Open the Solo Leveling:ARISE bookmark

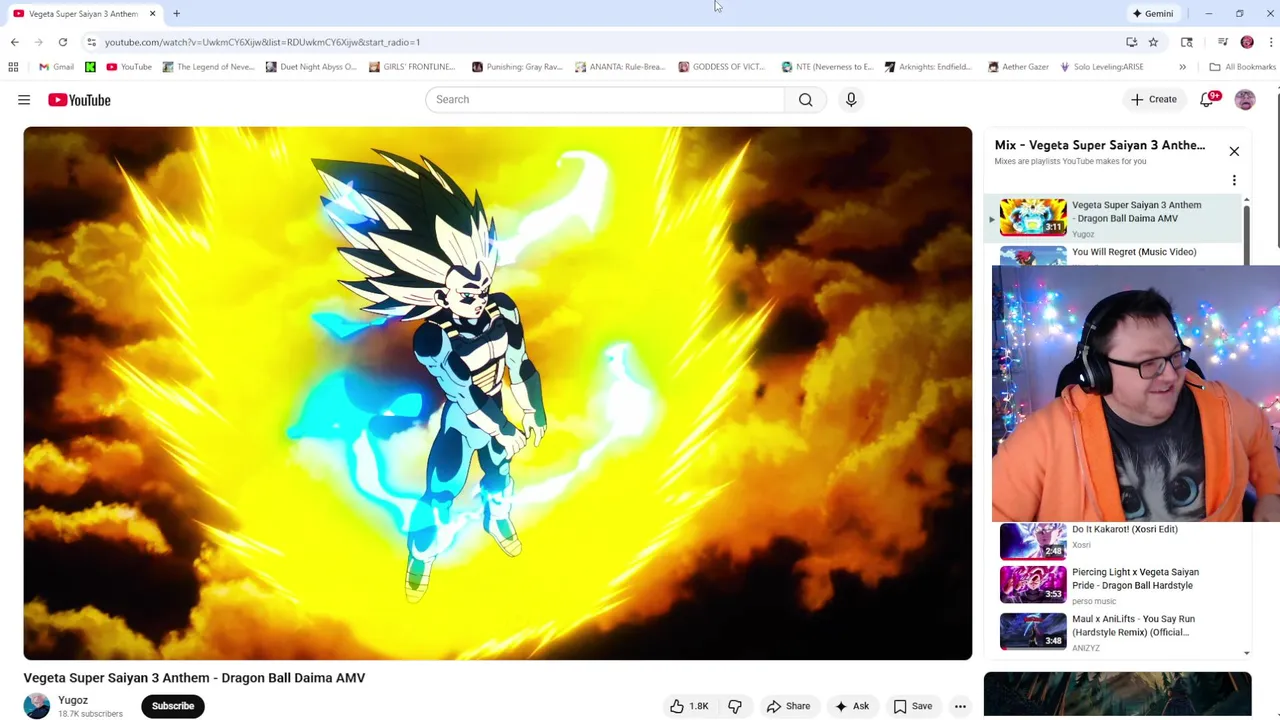(1101, 67)
